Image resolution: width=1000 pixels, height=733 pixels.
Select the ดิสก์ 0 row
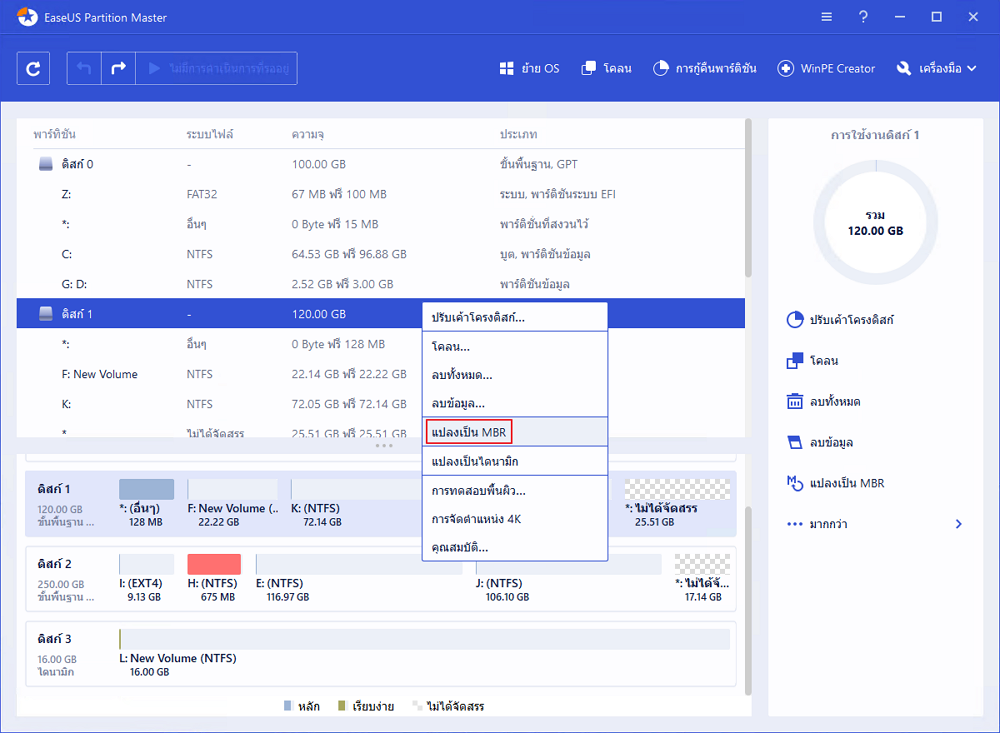(x=381, y=164)
